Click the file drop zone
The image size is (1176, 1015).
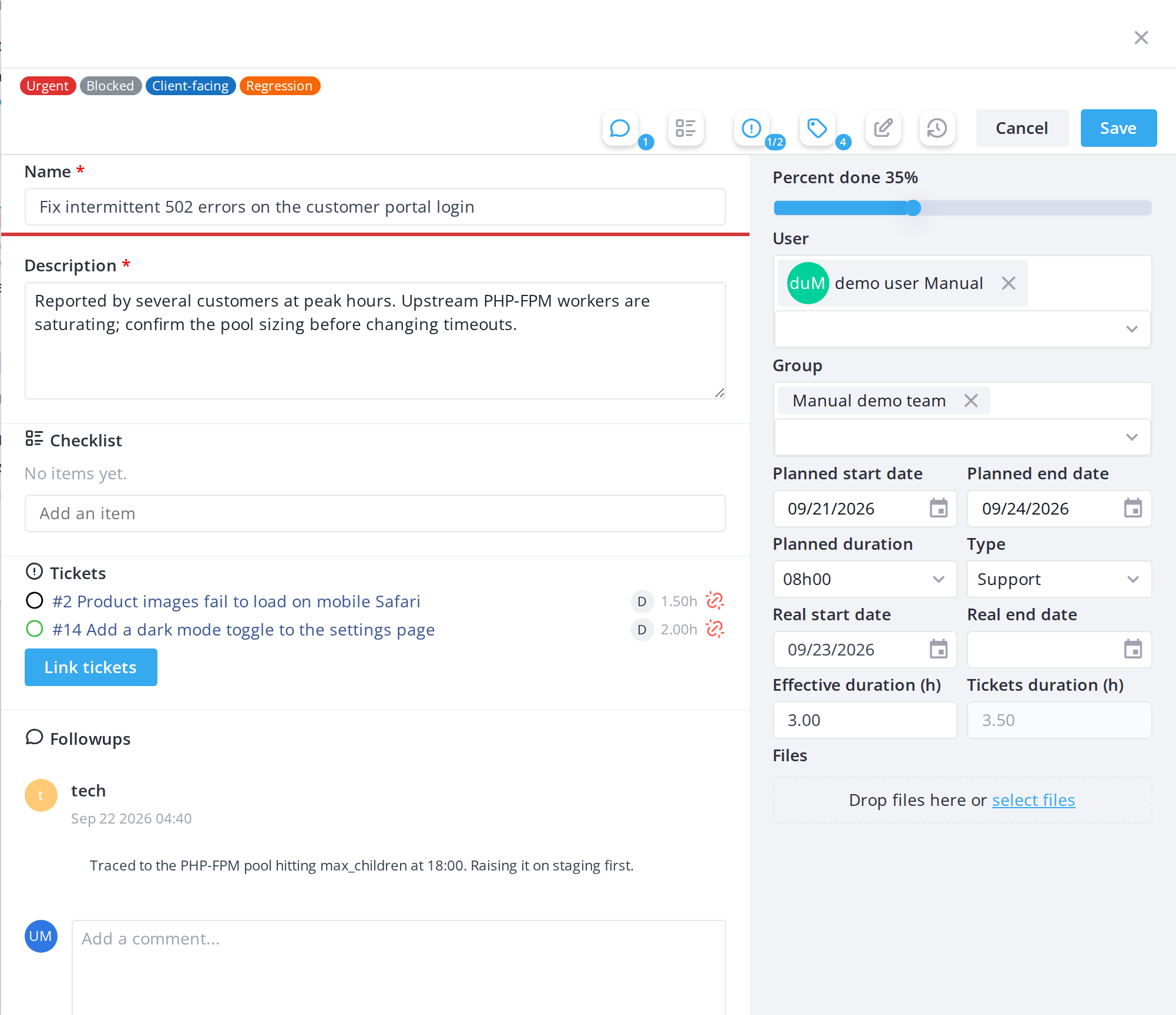coord(962,800)
